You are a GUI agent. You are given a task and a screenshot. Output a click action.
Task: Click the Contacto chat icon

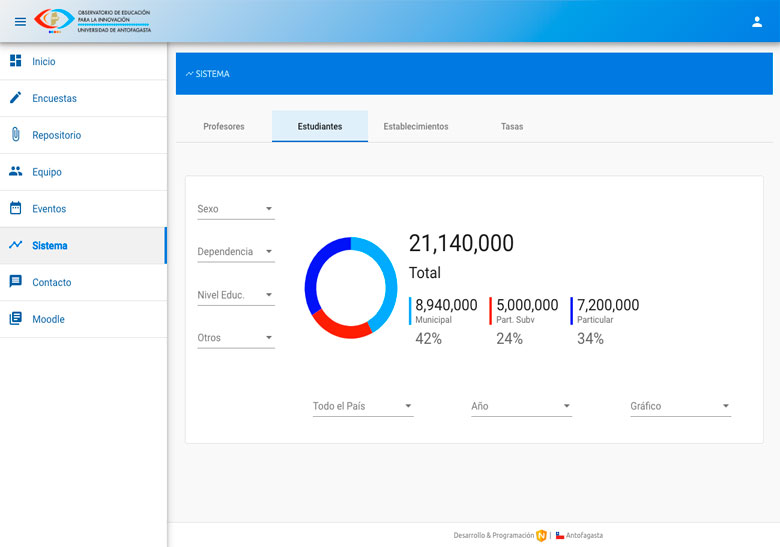15,281
